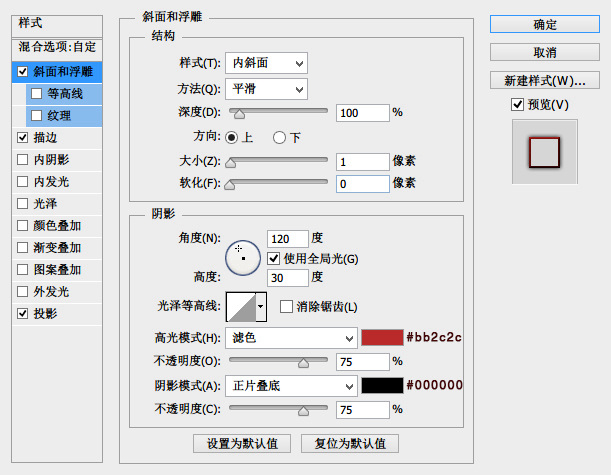
Task: Enable the 纹理 texture checkbox
Action: click(x=37, y=116)
